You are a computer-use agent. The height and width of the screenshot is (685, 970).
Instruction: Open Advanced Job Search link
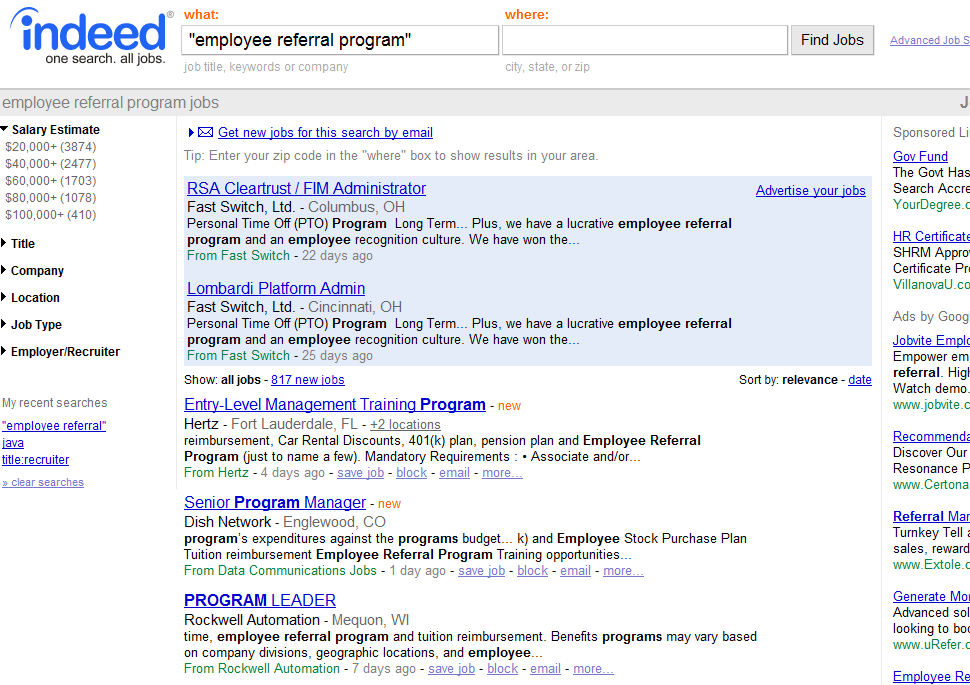click(930, 40)
